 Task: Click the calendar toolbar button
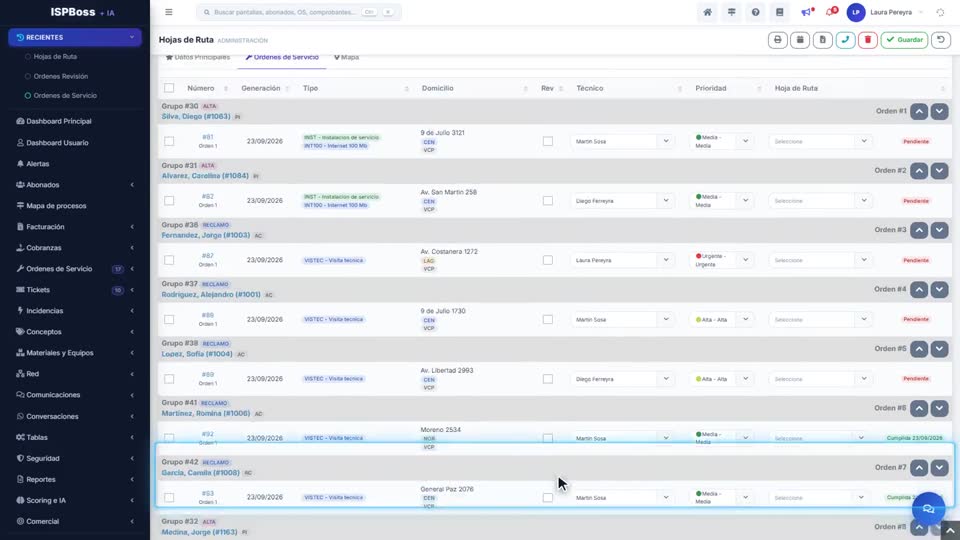tap(800, 40)
